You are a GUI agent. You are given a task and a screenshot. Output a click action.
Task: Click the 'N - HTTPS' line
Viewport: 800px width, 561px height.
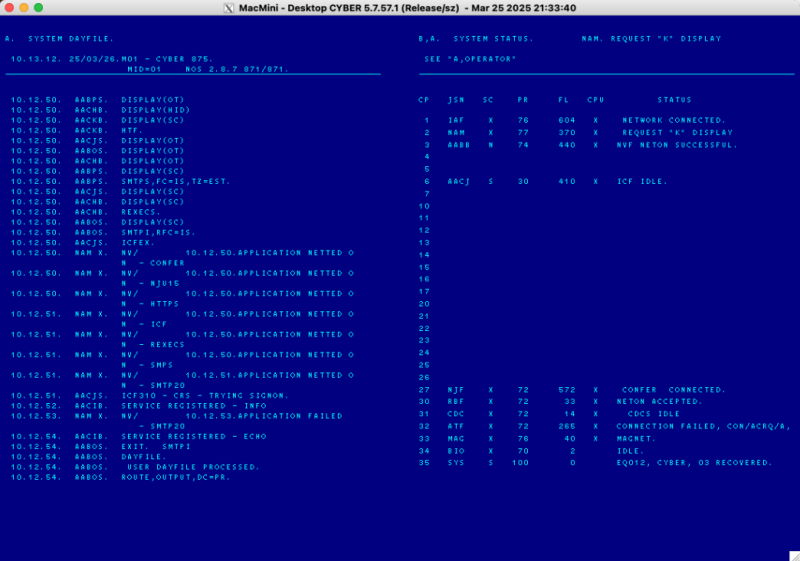coord(151,304)
